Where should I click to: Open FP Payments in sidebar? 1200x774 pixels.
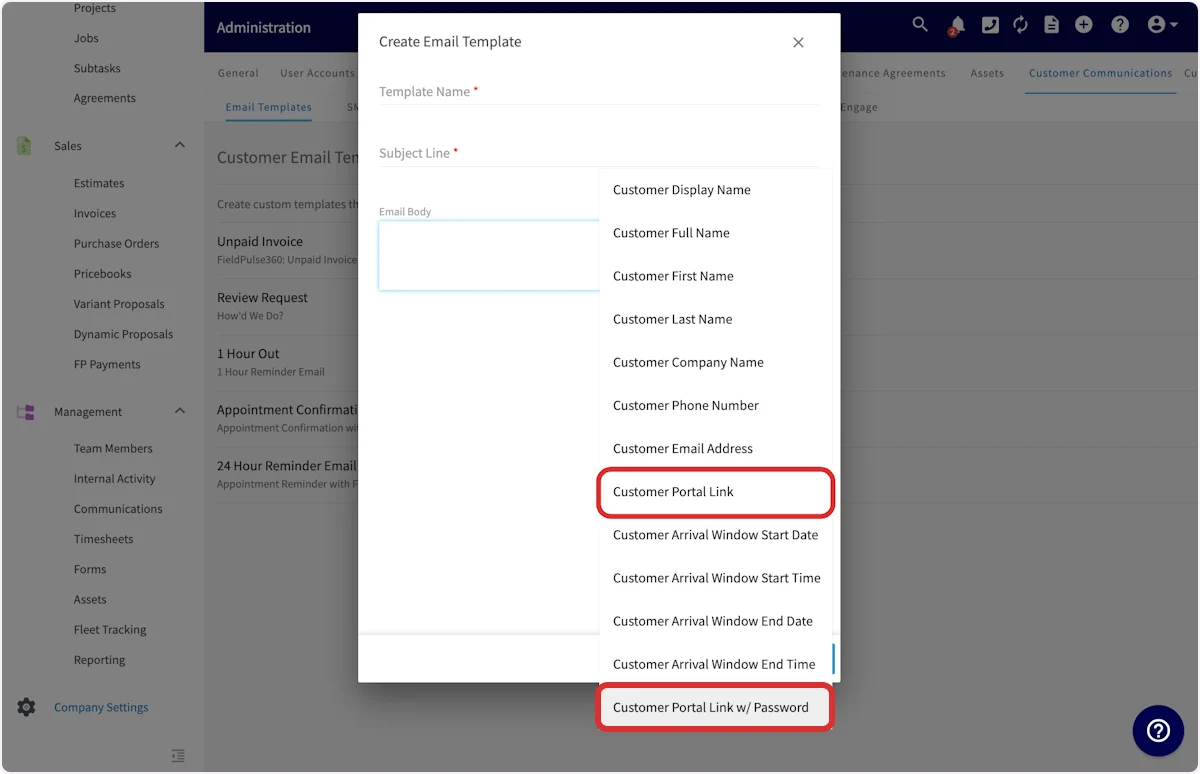107,364
